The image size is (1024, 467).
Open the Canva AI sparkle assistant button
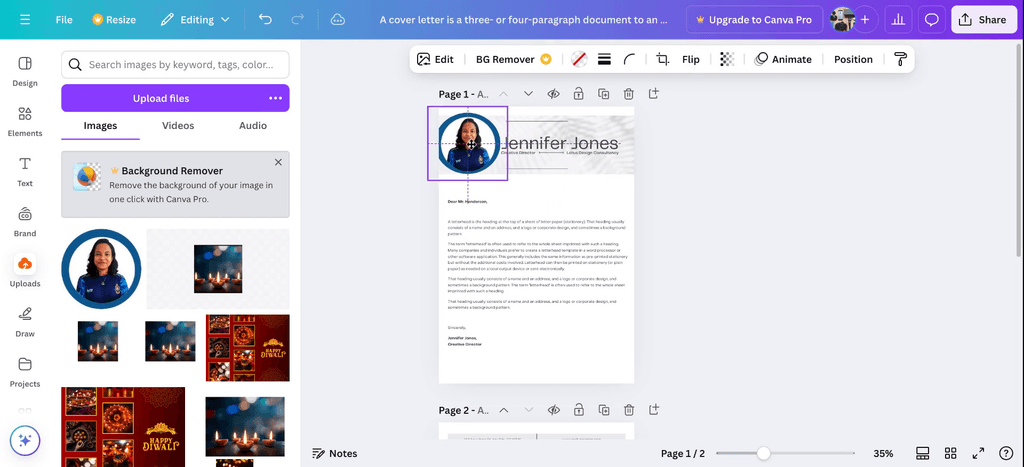pyautogui.click(x=25, y=441)
